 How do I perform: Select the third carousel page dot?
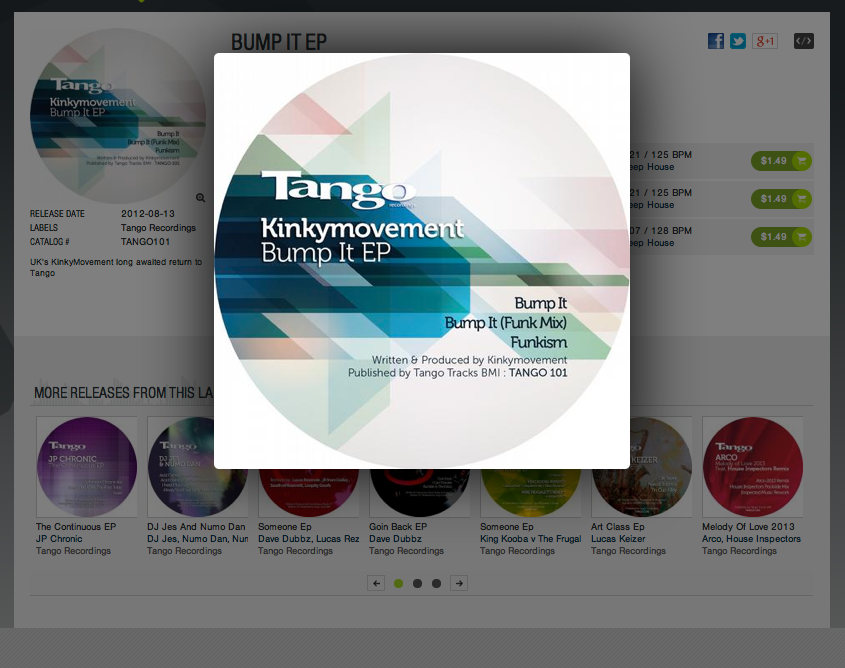(437, 583)
